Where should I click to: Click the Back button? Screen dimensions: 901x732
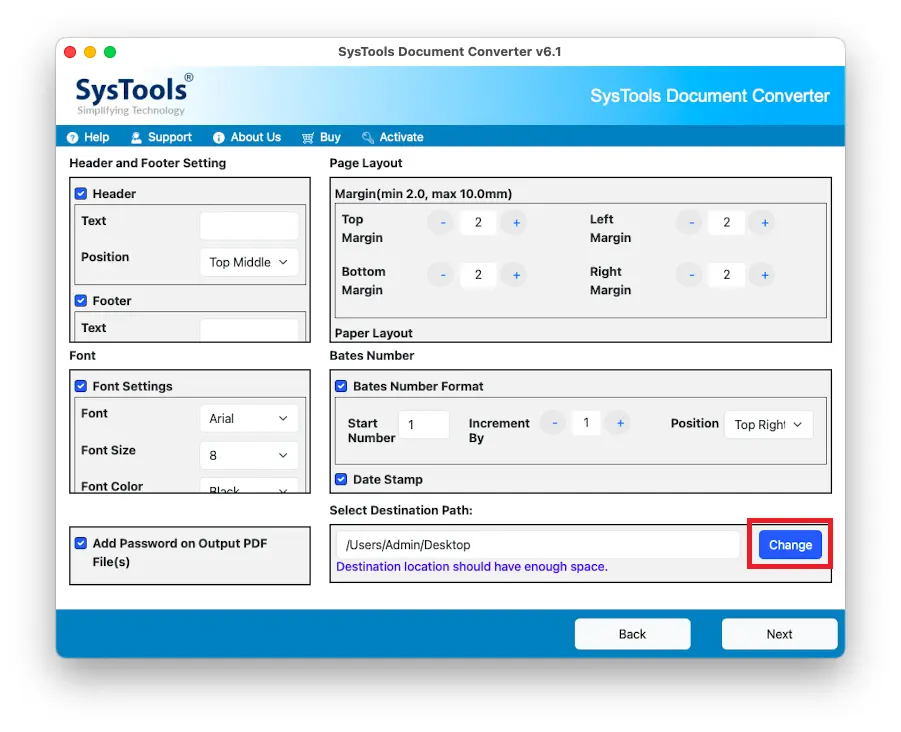coord(632,634)
